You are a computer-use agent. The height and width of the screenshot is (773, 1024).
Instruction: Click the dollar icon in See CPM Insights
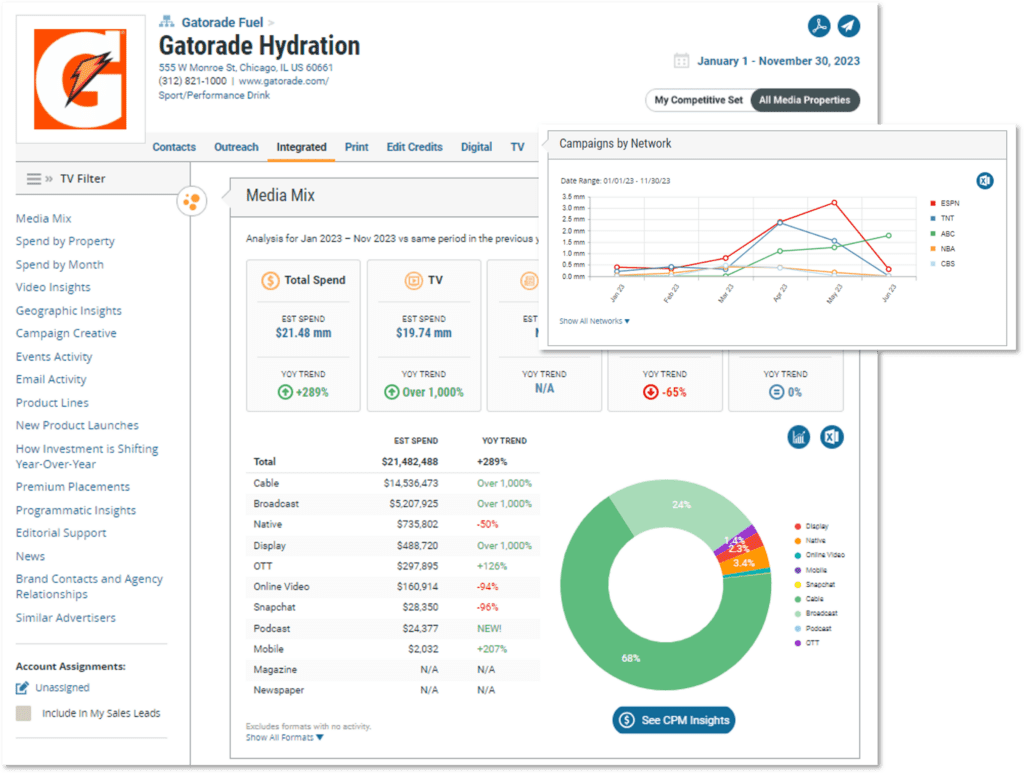(x=627, y=719)
